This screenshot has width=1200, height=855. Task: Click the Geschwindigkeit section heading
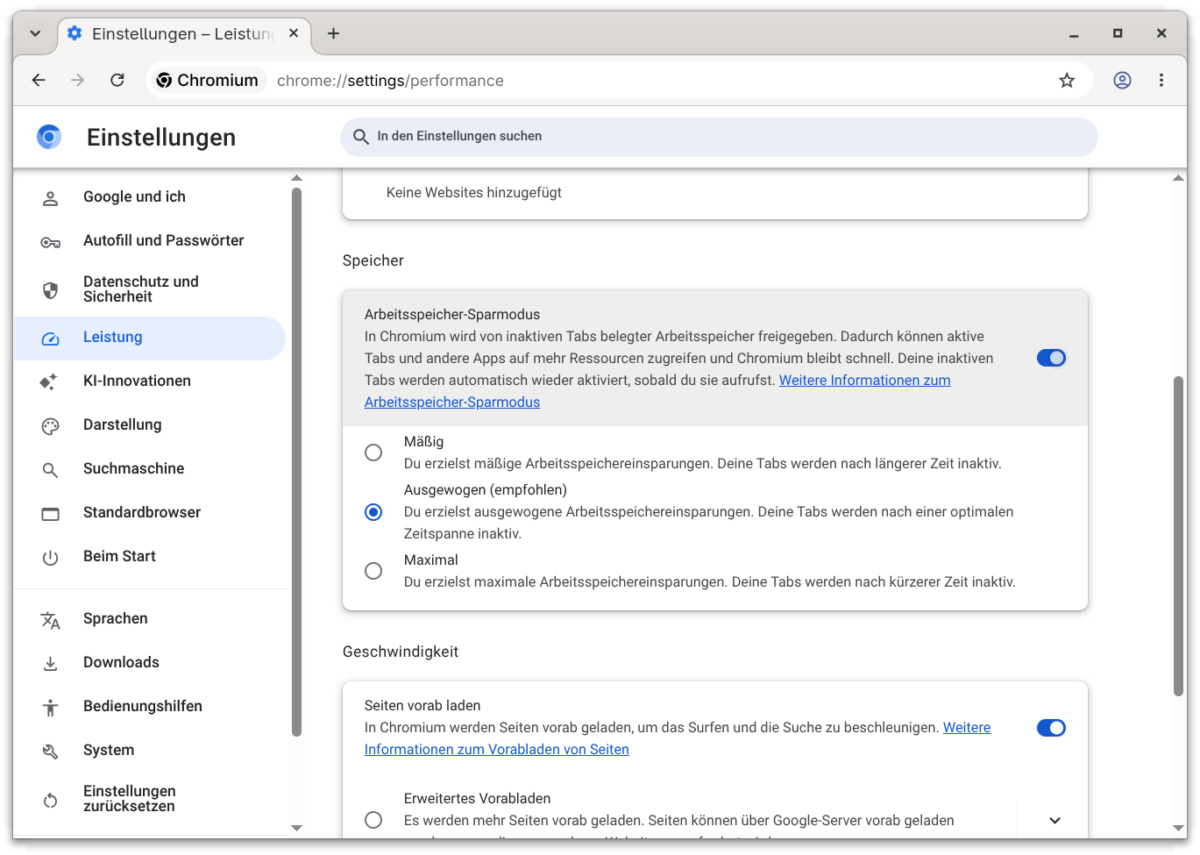[400, 652]
